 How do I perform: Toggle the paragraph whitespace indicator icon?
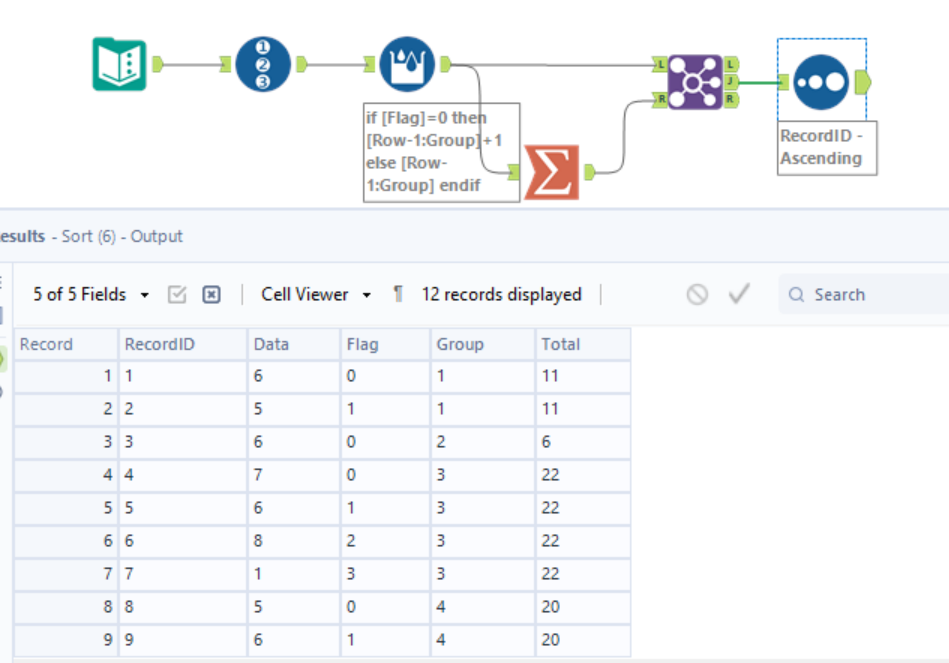(398, 294)
